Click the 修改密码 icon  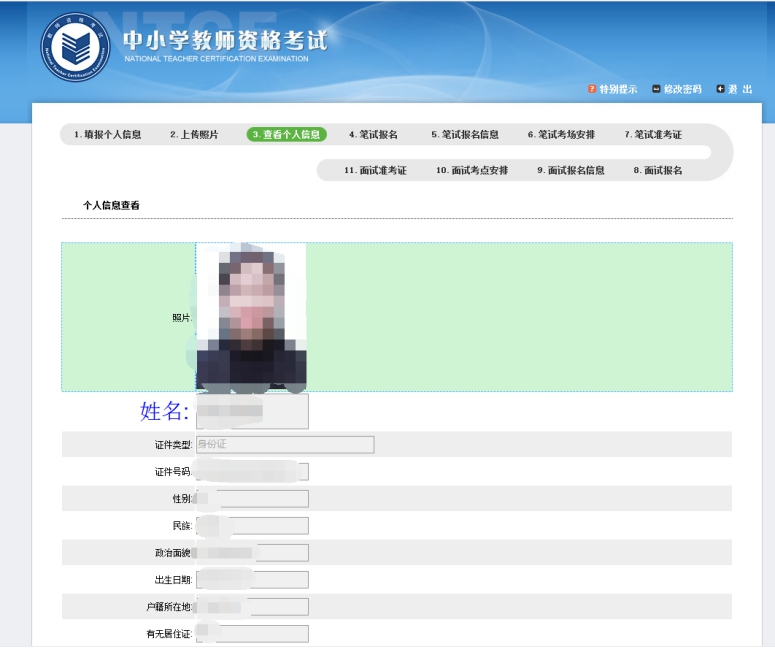(x=656, y=89)
